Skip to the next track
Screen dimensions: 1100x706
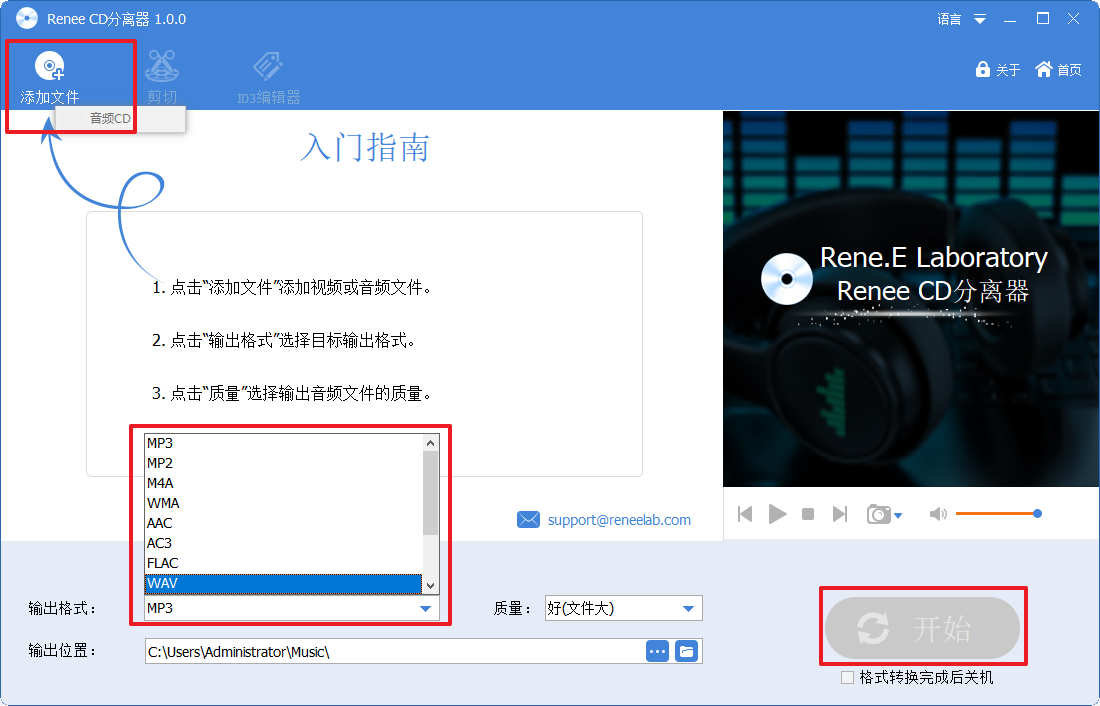click(x=840, y=514)
